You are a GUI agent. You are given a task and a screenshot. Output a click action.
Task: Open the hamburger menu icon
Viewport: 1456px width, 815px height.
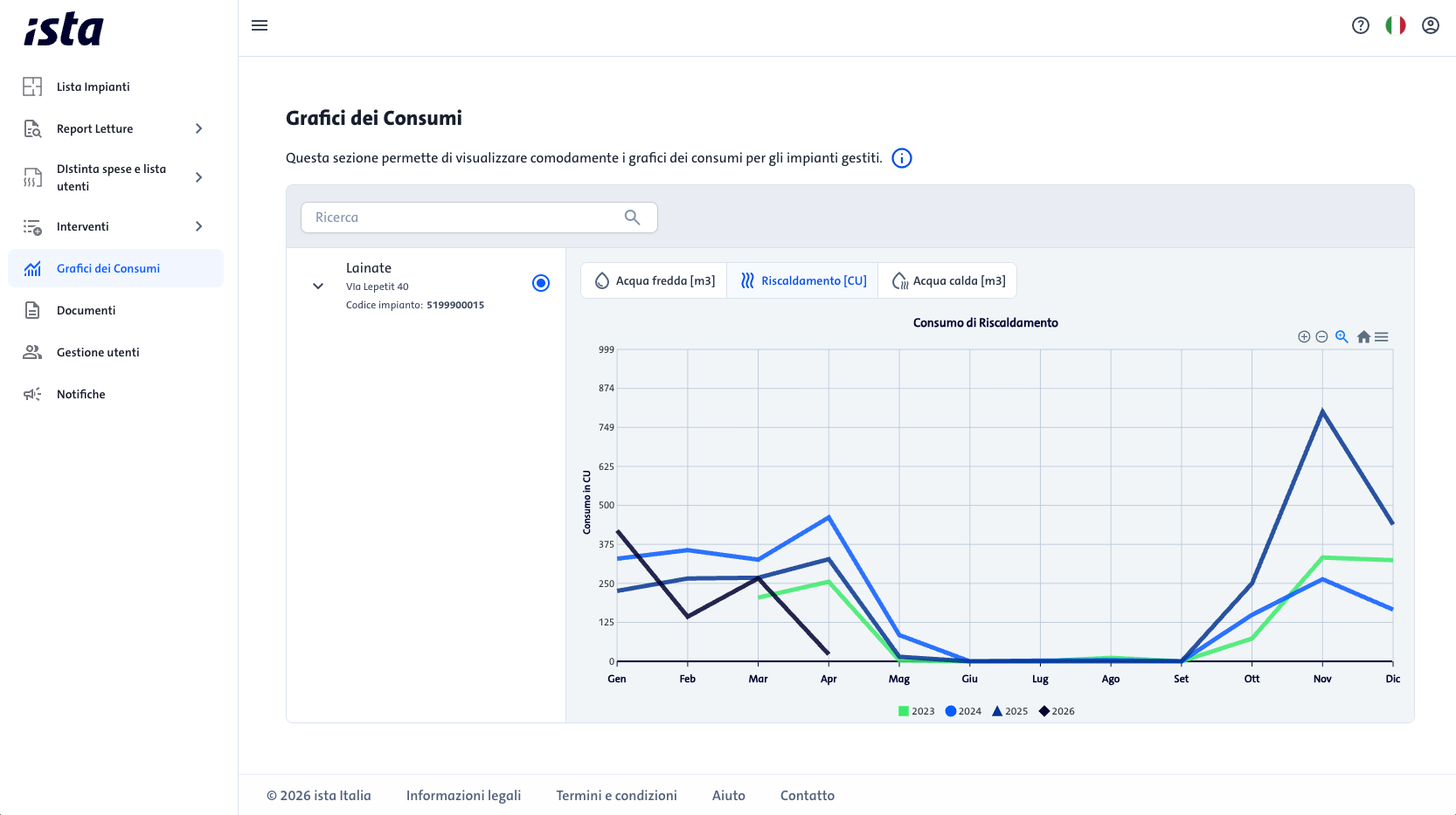[260, 25]
